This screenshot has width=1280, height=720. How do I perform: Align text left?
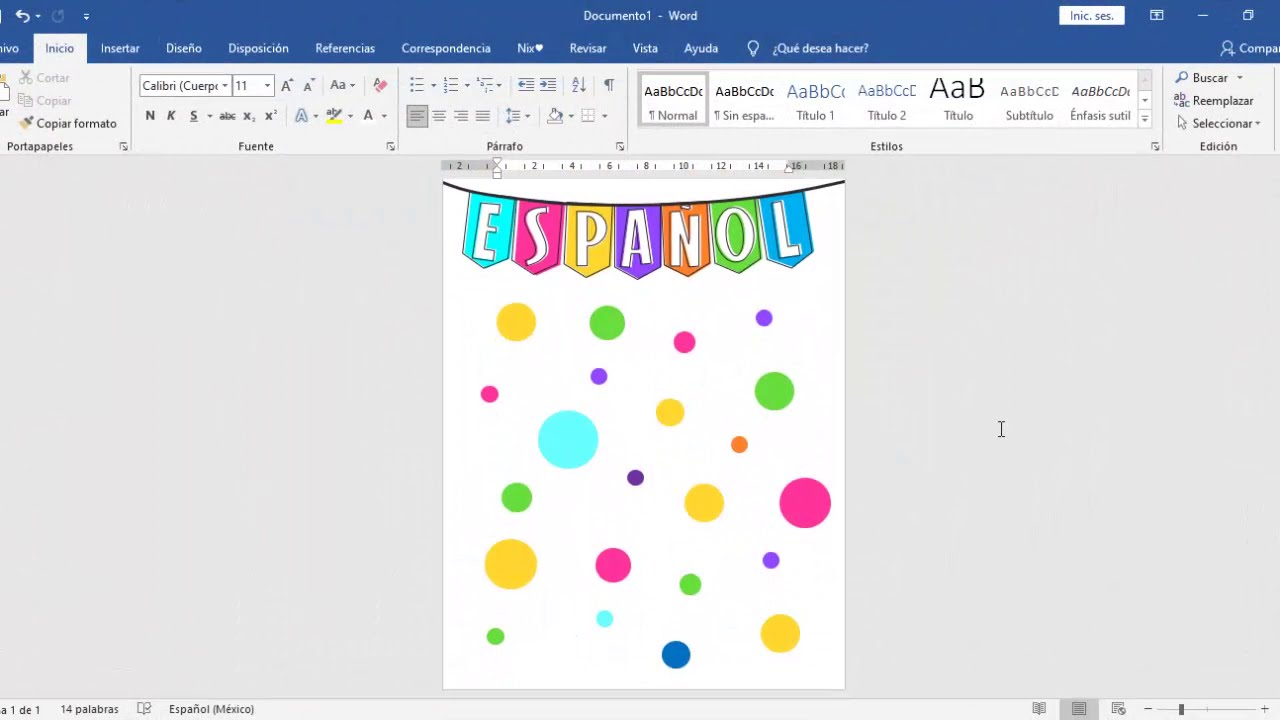[417, 116]
